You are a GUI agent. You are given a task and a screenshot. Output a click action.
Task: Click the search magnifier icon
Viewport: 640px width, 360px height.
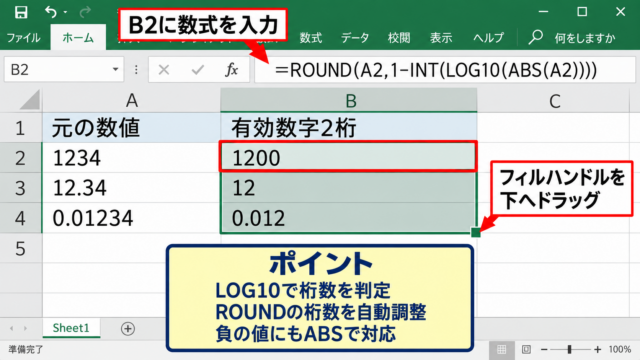click(x=535, y=37)
